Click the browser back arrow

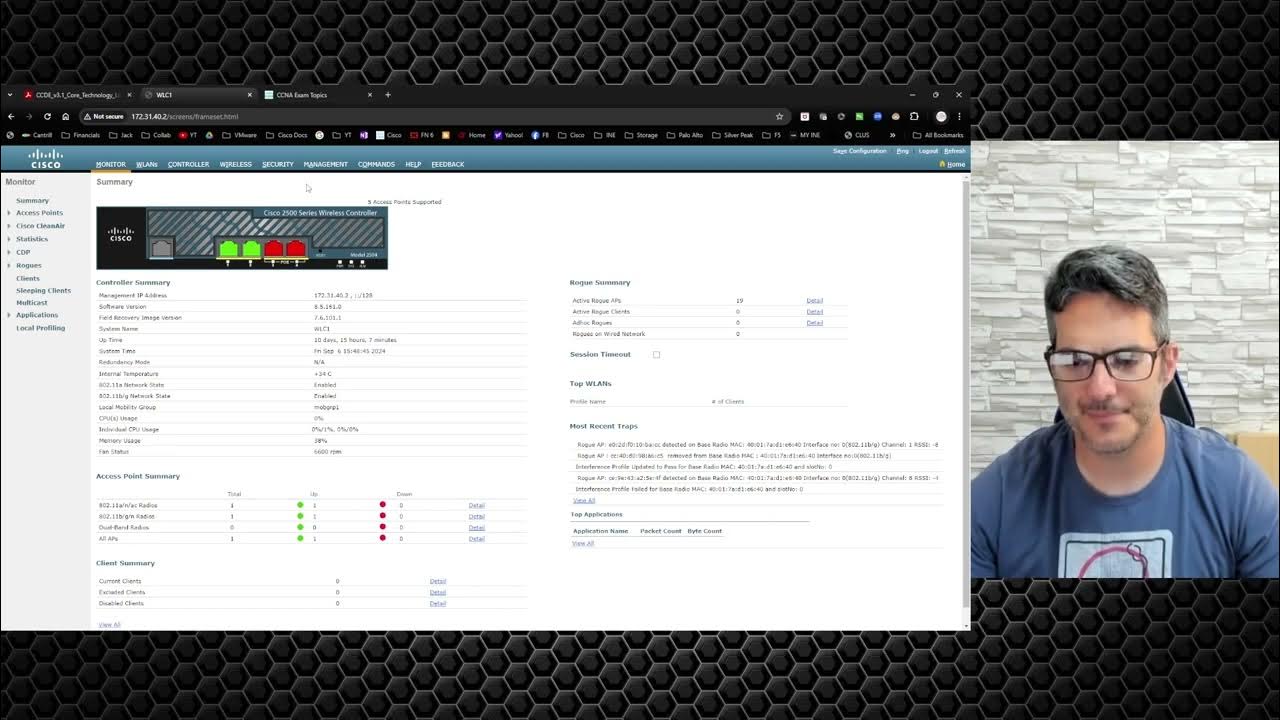[x=10, y=116]
